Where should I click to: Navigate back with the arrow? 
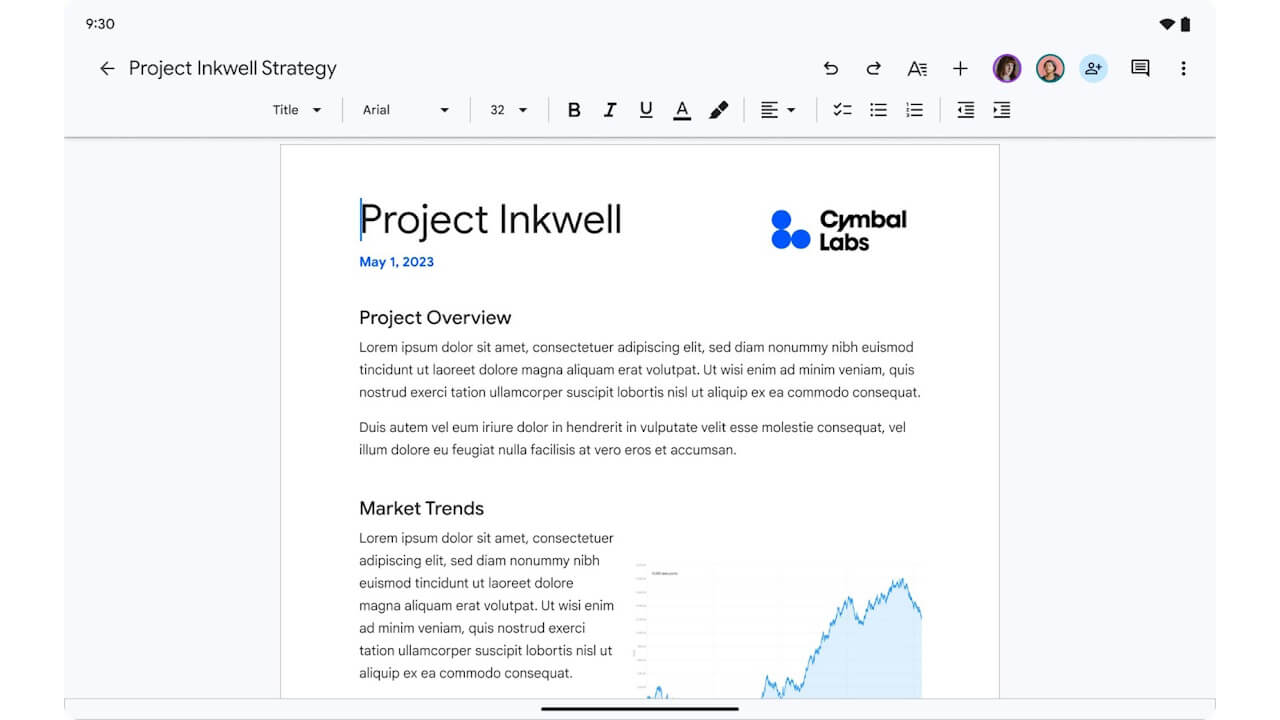pos(107,68)
